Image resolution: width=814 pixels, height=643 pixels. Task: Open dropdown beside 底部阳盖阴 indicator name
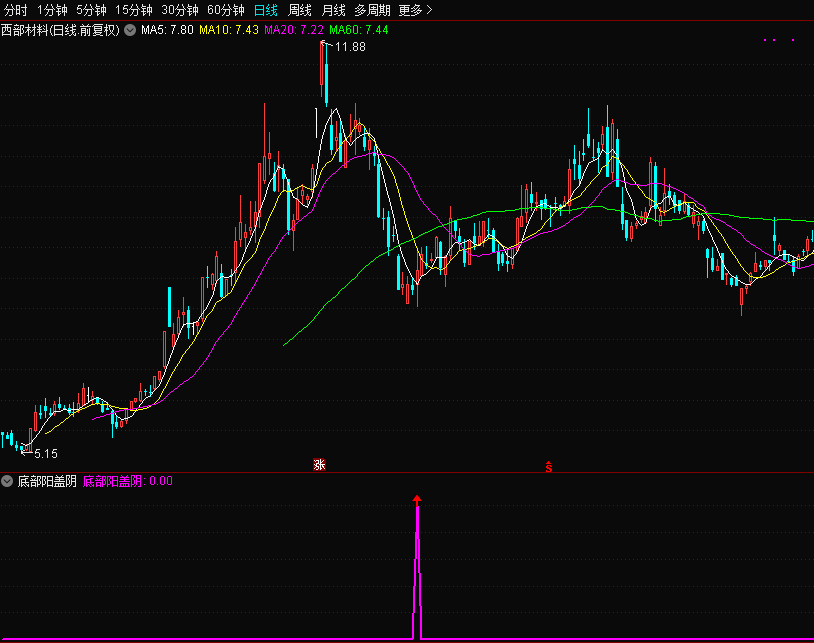pos(7,481)
